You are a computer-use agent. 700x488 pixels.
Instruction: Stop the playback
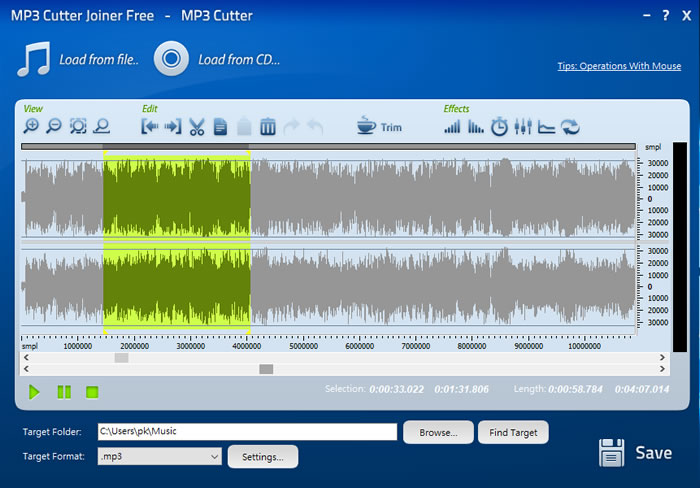[x=92, y=392]
